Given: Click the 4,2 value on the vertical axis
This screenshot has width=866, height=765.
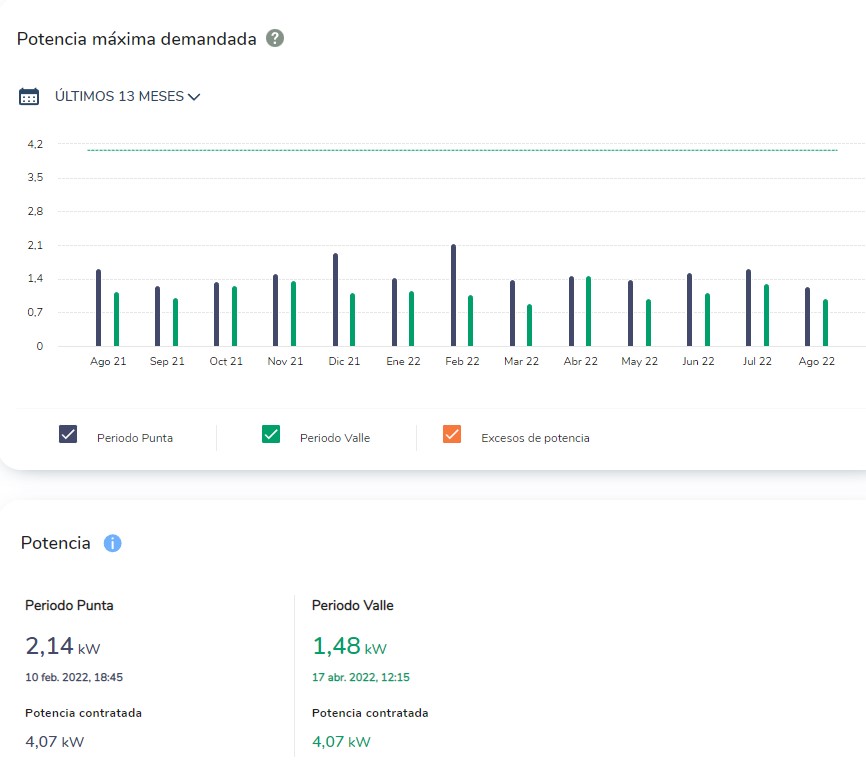Looking at the screenshot, I should coord(35,144).
